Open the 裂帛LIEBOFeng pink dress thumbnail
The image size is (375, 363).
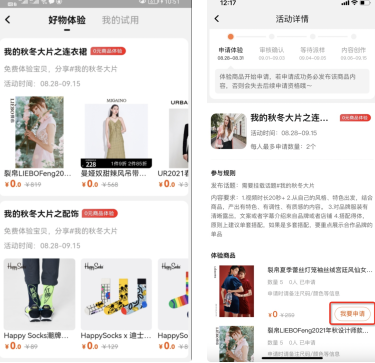pos(39,132)
